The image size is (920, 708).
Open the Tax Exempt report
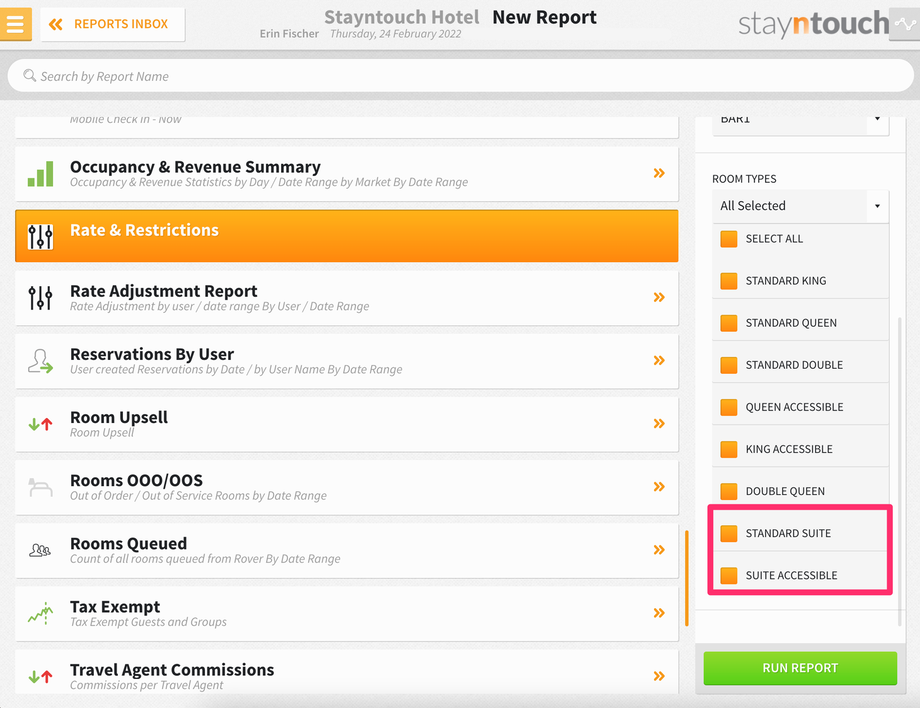pyautogui.click(x=347, y=614)
